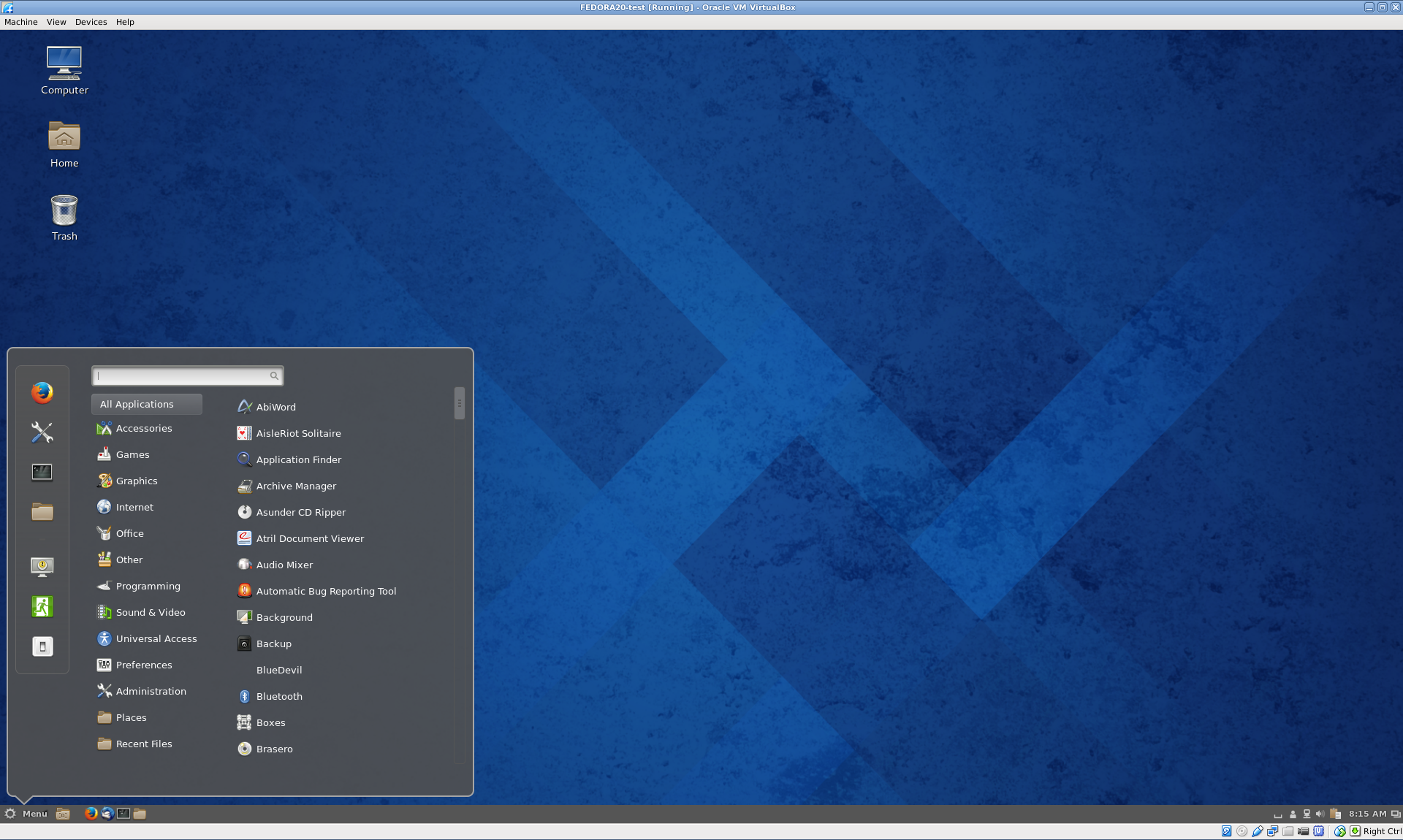Select the Sound & Video category
This screenshot has height=840, width=1403.
pyautogui.click(x=151, y=613)
